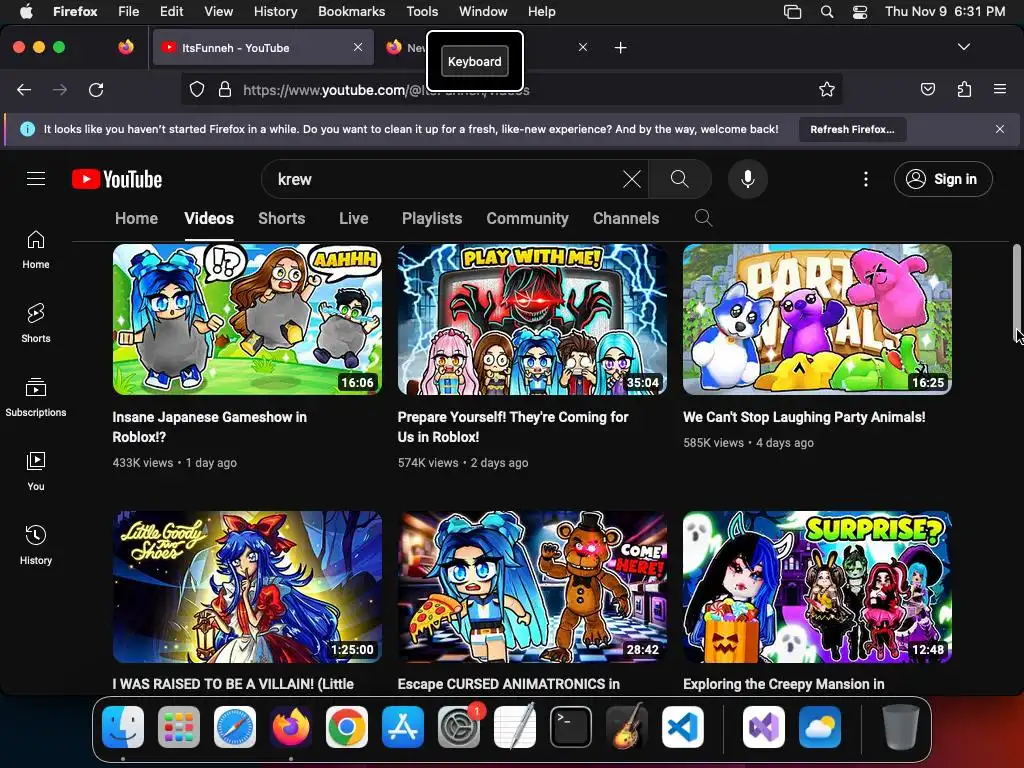Open We Can't Stop Laughing Party Animals
The width and height of the screenshot is (1024, 768).
point(804,417)
